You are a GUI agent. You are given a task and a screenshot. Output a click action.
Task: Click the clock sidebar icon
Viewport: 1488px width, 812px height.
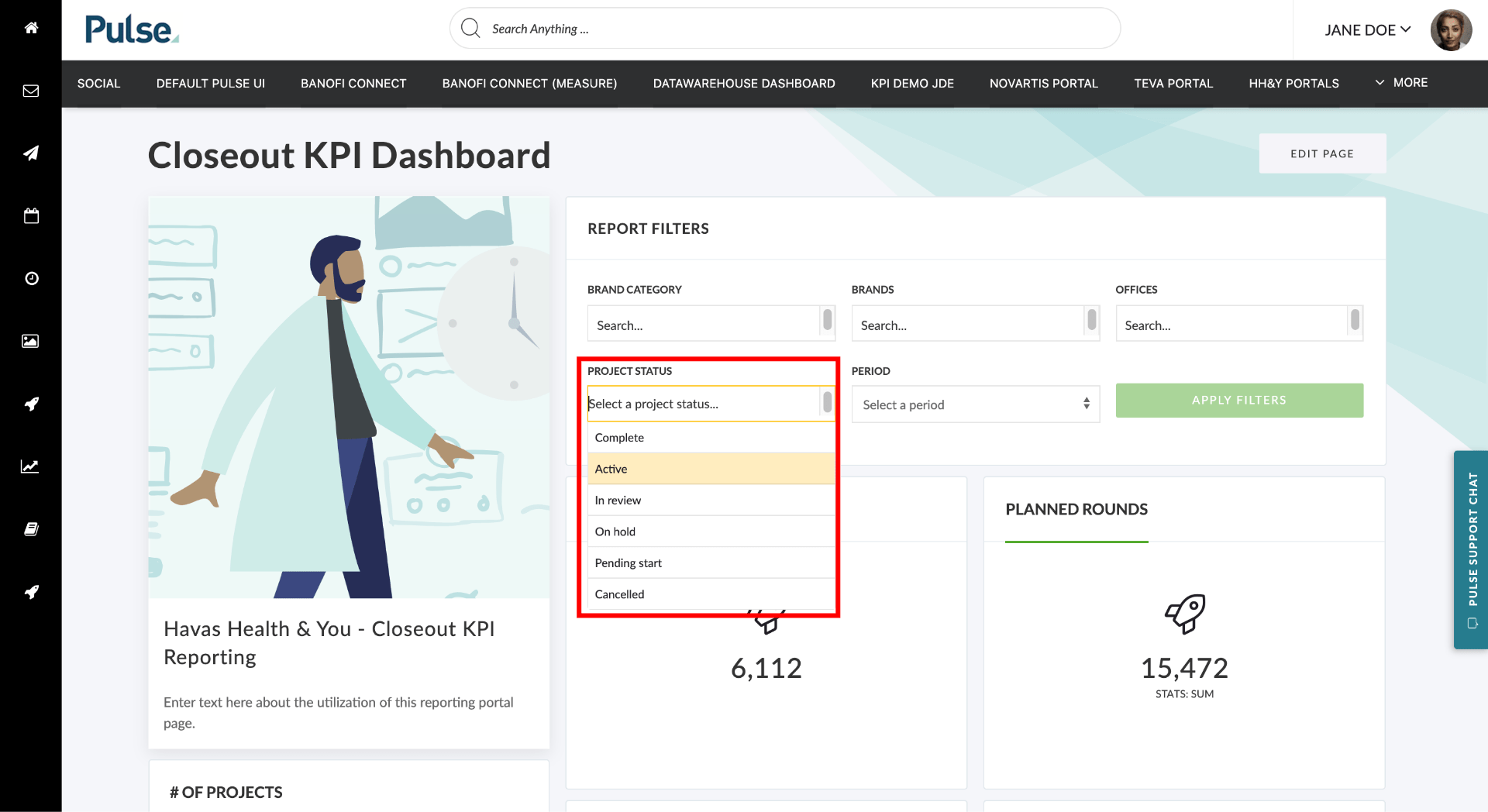(x=31, y=278)
